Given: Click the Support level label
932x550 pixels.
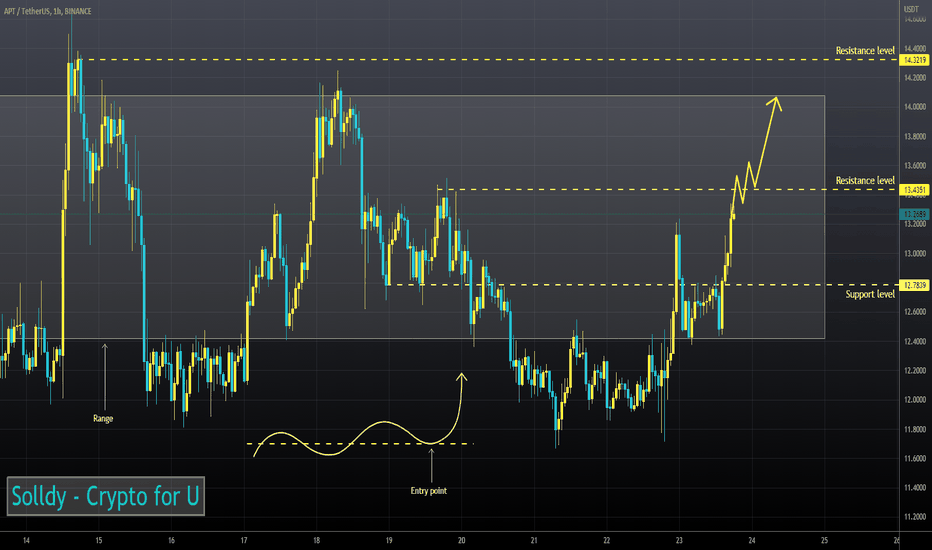Looking at the screenshot, I should tap(870, 294).
